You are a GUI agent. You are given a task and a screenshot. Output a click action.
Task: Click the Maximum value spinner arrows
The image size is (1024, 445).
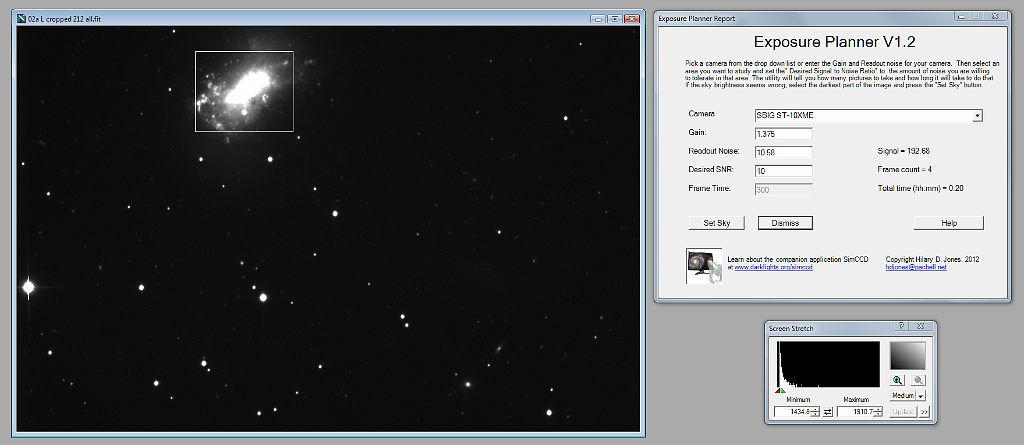click(x=878, y=412)
